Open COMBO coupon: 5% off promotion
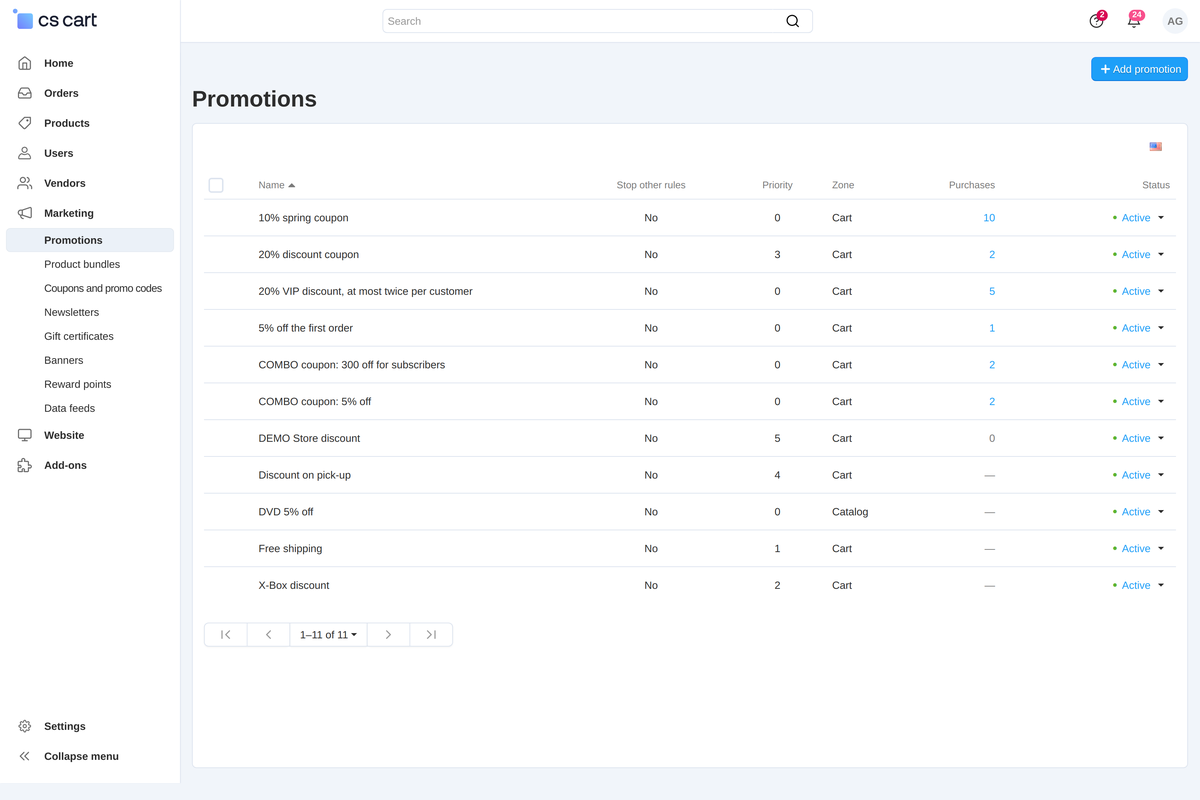 point(315,402)
